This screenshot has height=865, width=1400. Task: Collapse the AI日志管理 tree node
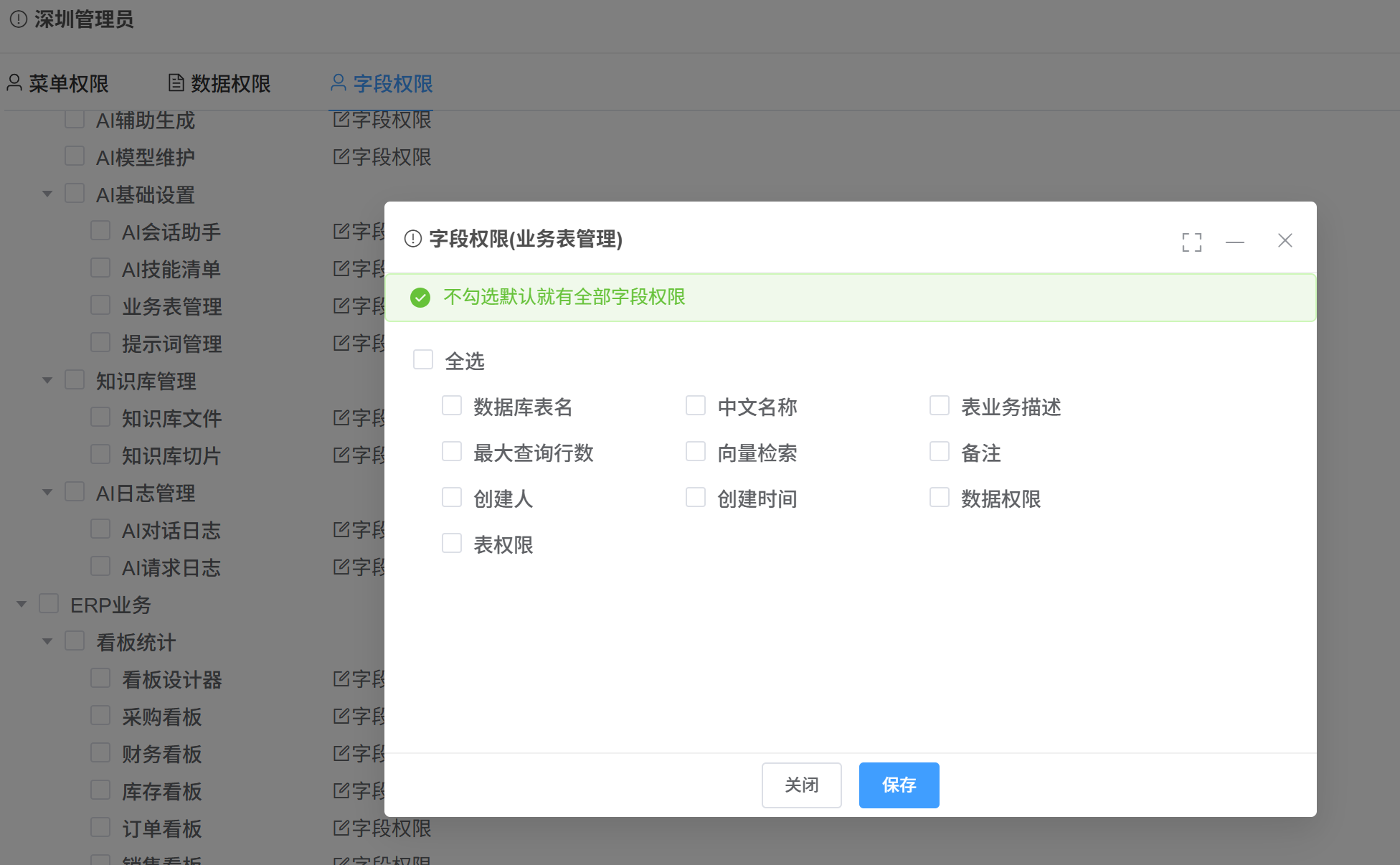47,492
